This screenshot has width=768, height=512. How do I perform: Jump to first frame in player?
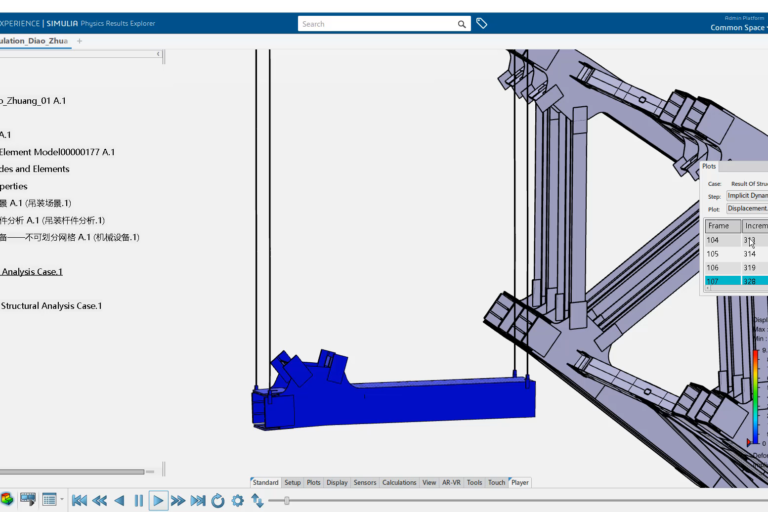[79, 500]
